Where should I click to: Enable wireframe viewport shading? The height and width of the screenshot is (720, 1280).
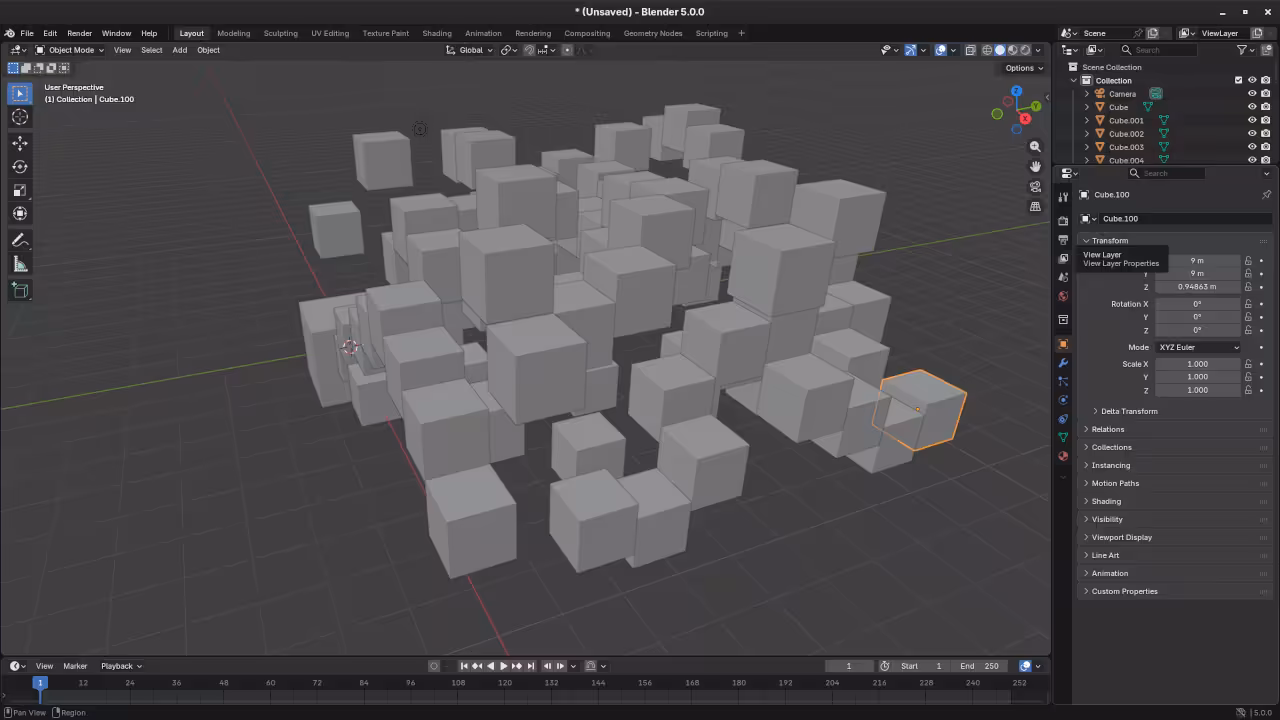988,50
